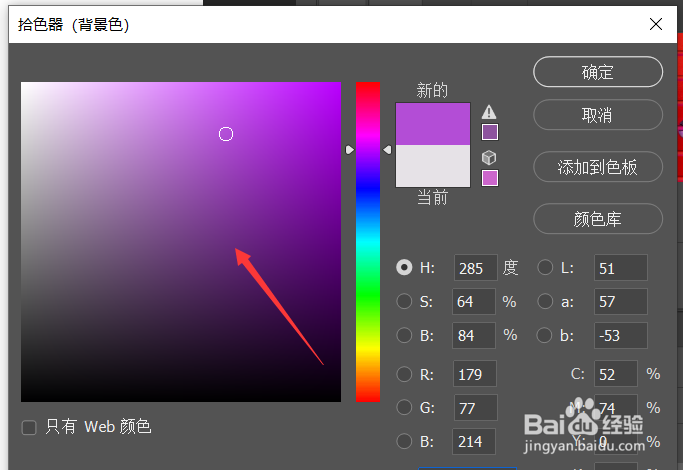Select the G green radio button
Image resolution: width=683 pixels, height=470 pixels.
pyautogui.click(x=404, y=407)
